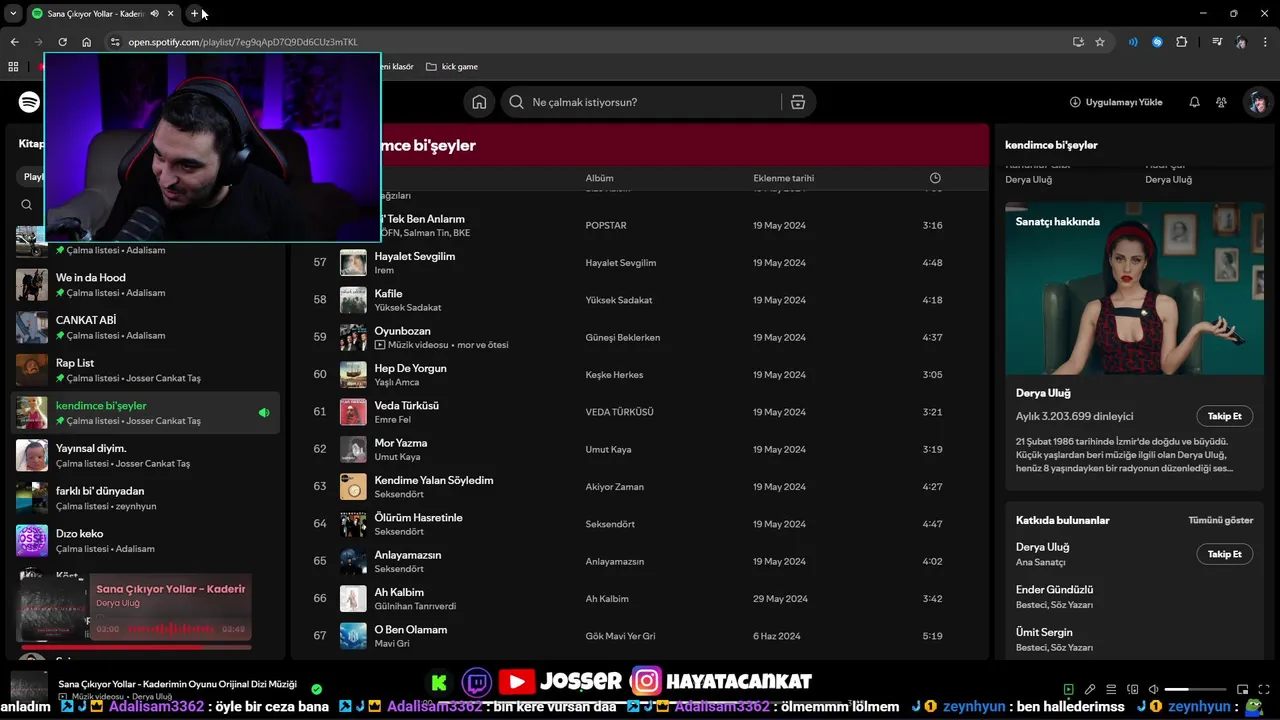Select the Spotify browser tab
The height and width of the screenshot is (720, 1280).
(103, 14)
